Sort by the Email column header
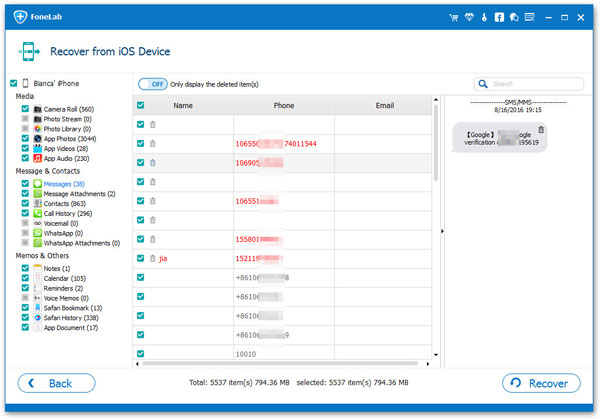Image resolution: width=600 pixels, height=419 pixels. coord(384,106)
